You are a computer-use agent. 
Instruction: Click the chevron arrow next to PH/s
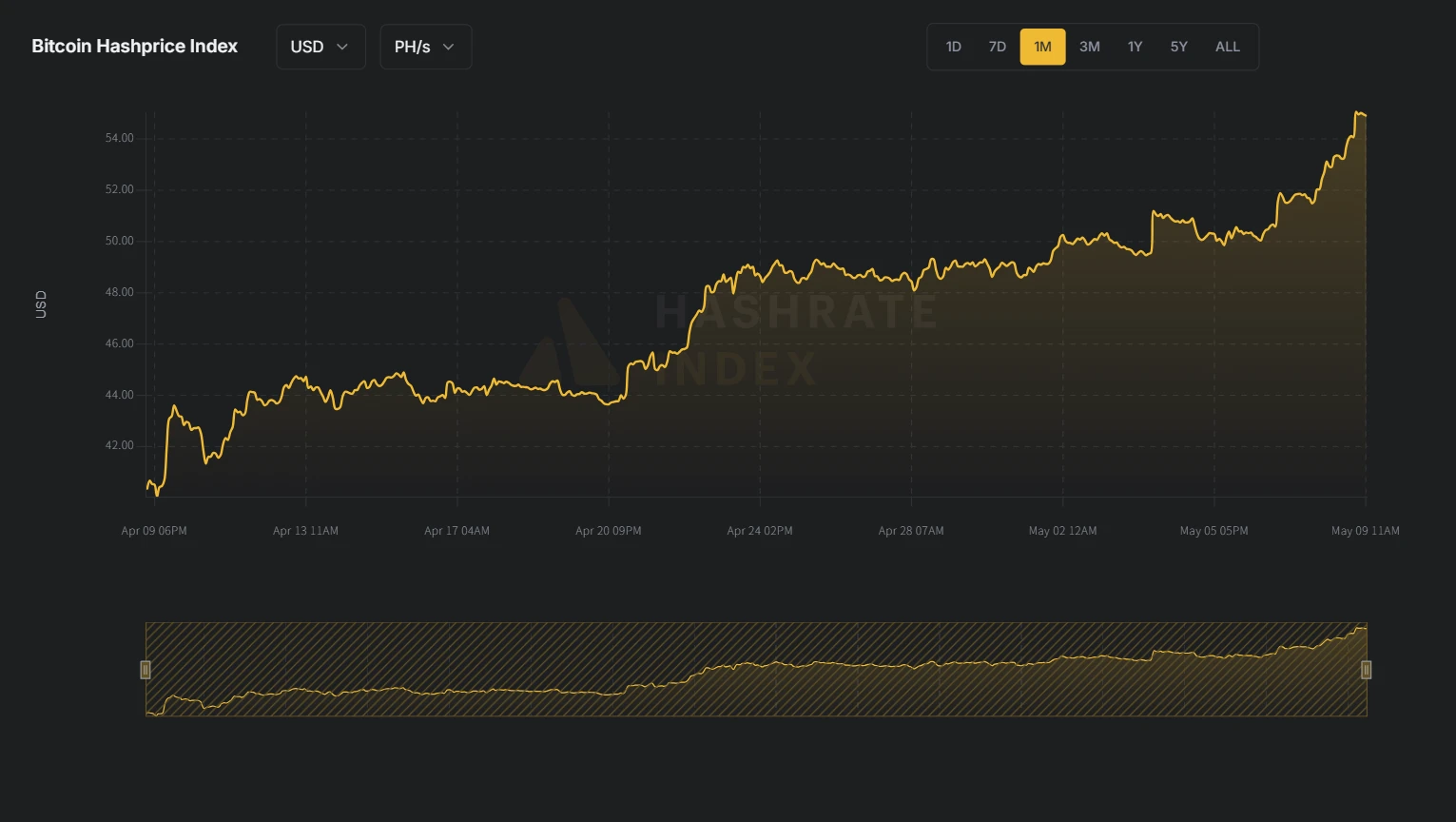(449, 47)
